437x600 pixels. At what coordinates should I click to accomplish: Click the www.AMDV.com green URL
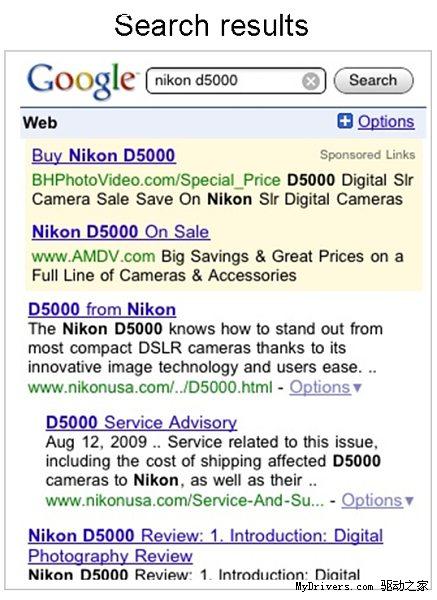coord(93,256)
